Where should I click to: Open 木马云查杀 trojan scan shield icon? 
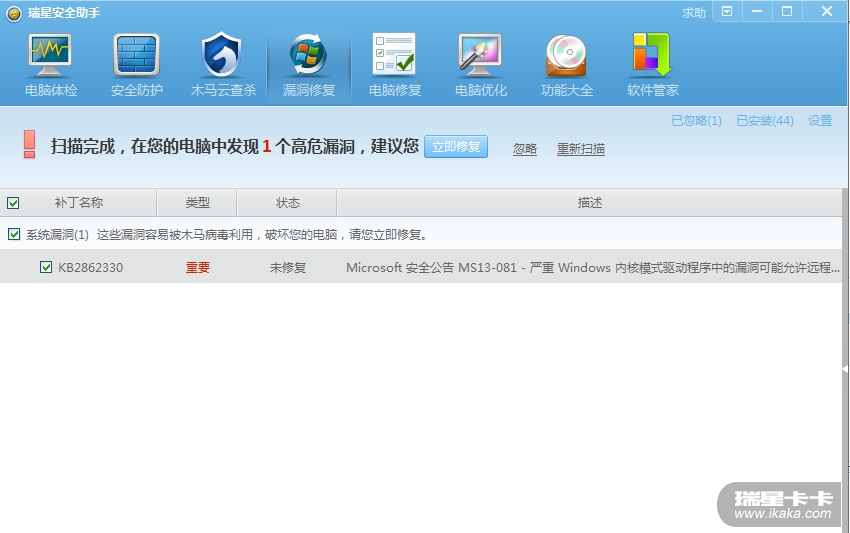point(223,65)
